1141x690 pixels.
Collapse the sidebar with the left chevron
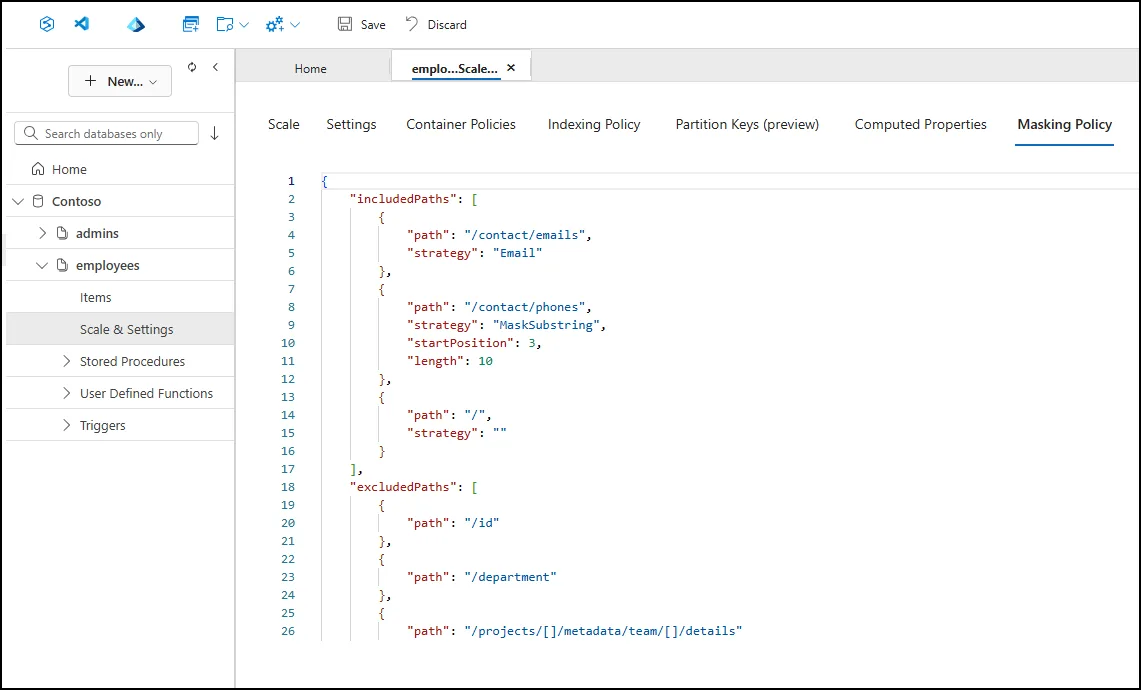[x=215, y=67]
